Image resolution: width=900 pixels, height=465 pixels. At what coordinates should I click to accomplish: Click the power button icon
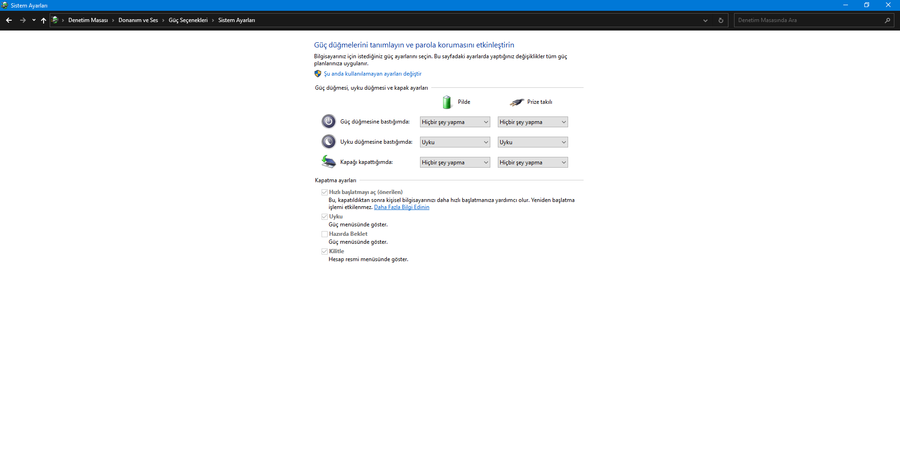[328, 122]
